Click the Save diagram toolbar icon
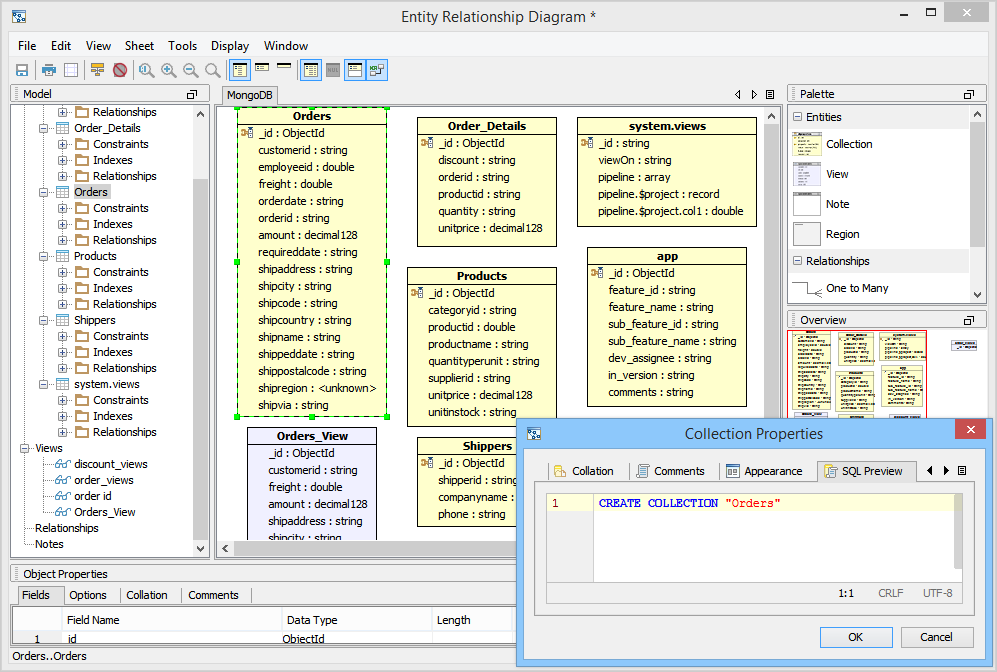The width and height of the screenshot is (997, 672). tap(22, 70)
